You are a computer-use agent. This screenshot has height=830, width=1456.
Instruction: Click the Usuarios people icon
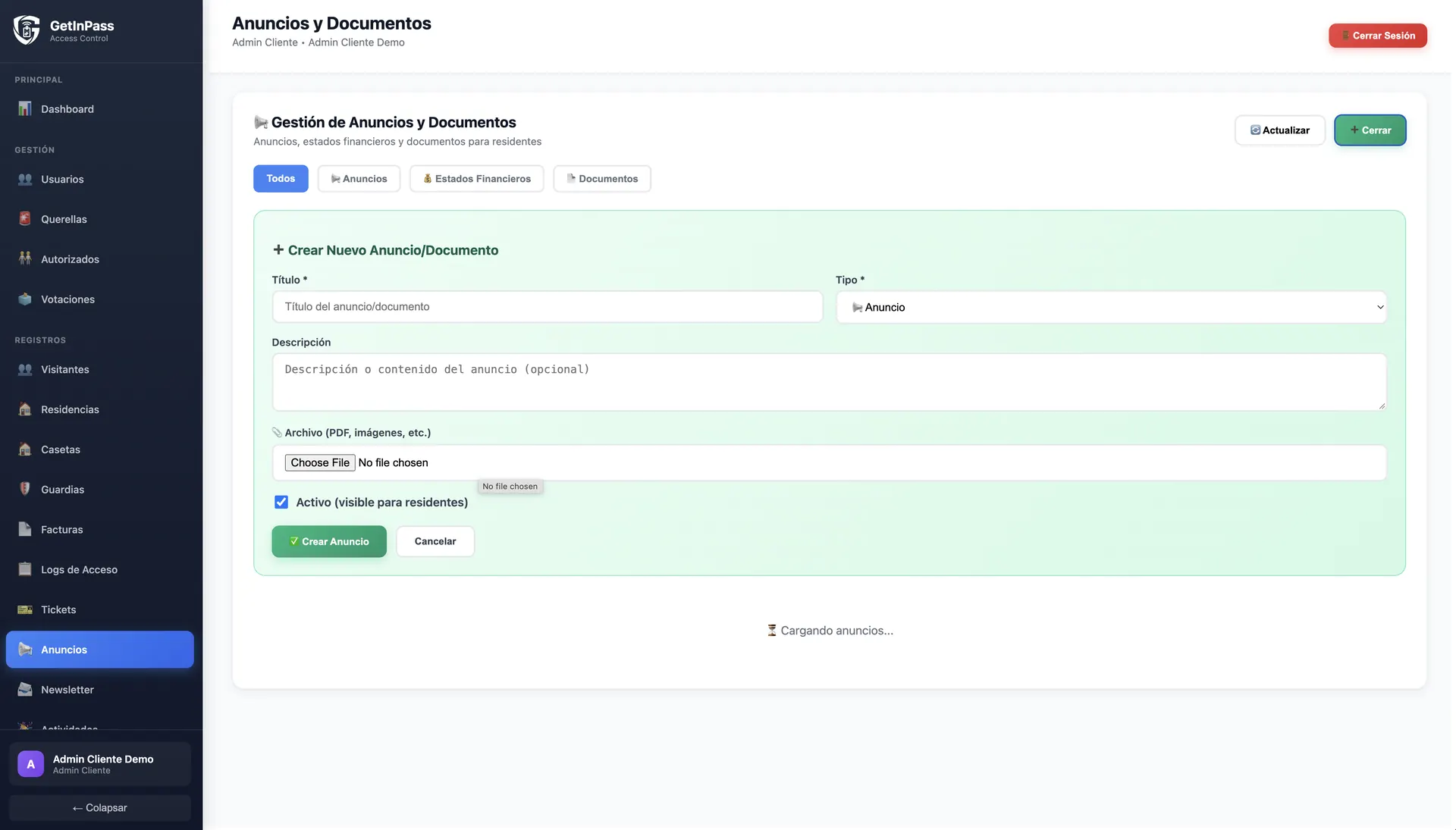pyautogui.click(x=25, y=180)
